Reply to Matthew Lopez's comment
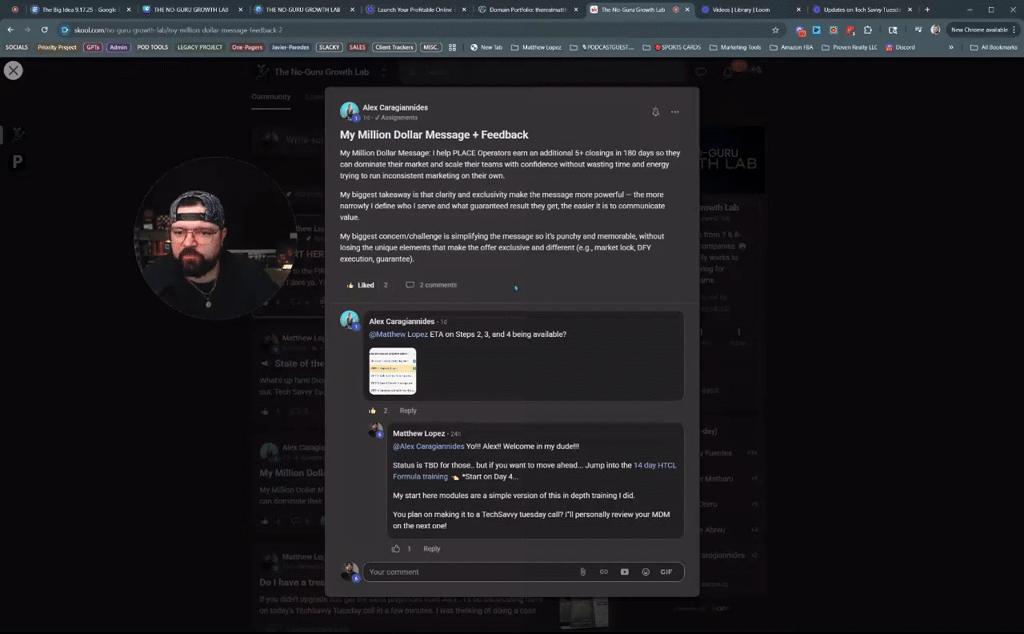 click(432, 548)
